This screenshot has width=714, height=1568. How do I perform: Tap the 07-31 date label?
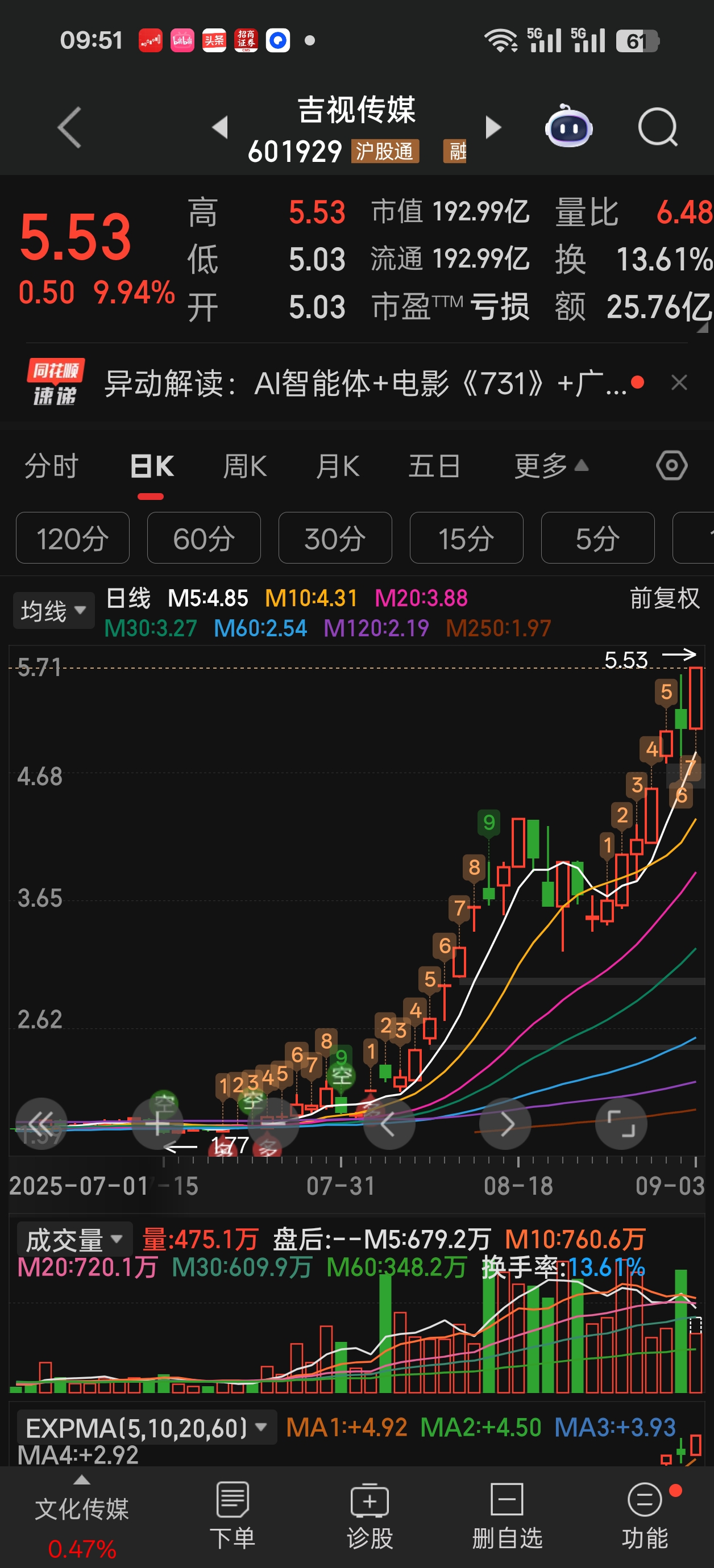tap(341, 1186)
